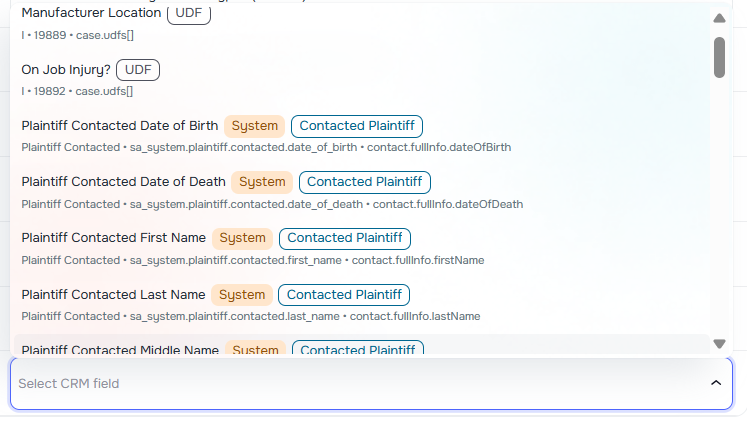Click UDF tag on Manufacturer Location
The width and height of the screenshot is (747, 431).
(x=189, y=14)
